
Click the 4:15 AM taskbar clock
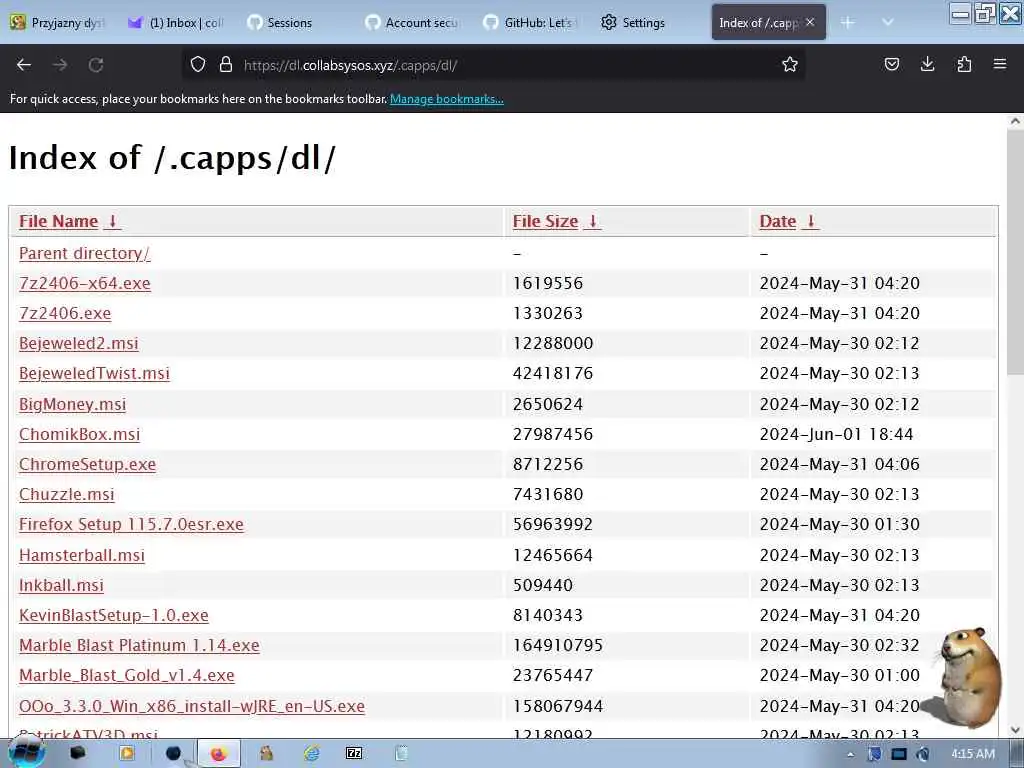tap(973, 754)
